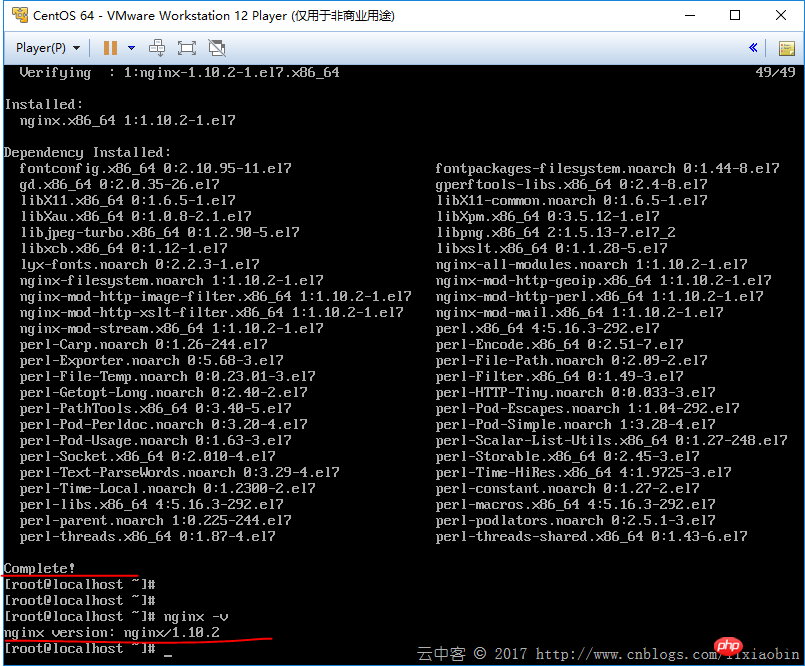Pause the virtual machine with the orange pause icon
Image resolution: width=805 pixels, height=666 pixels.
(110, 48)
